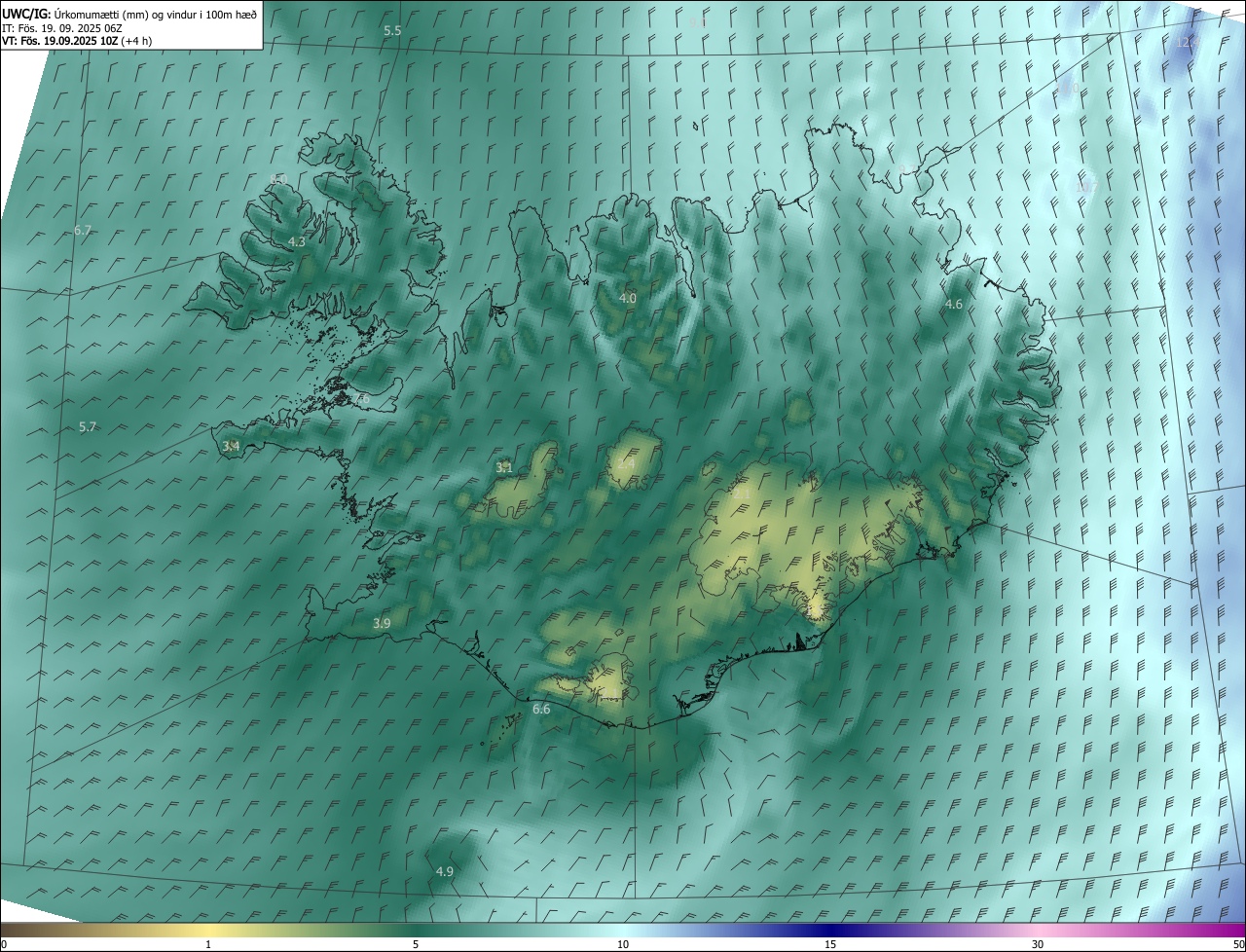Click the 4.3 value over the Westfjords
1246x952 pixels.
(297, 241)
